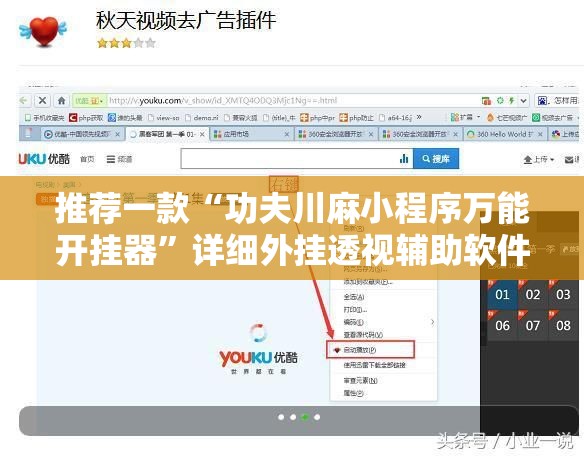
Task: Expand the 编码(E) submenu arrow
Action: (432, 322)
